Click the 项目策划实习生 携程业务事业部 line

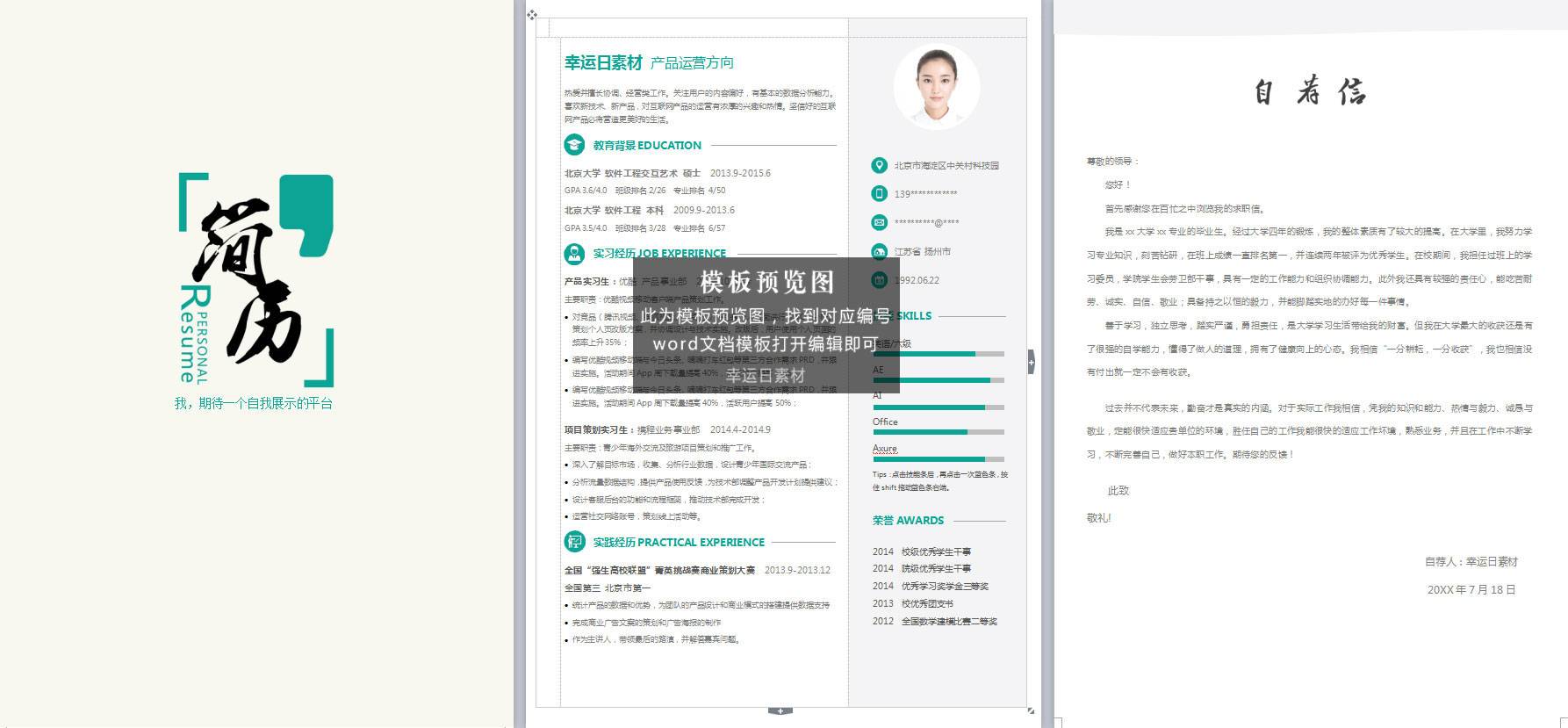pyautogui.click(x=667, y=429)
